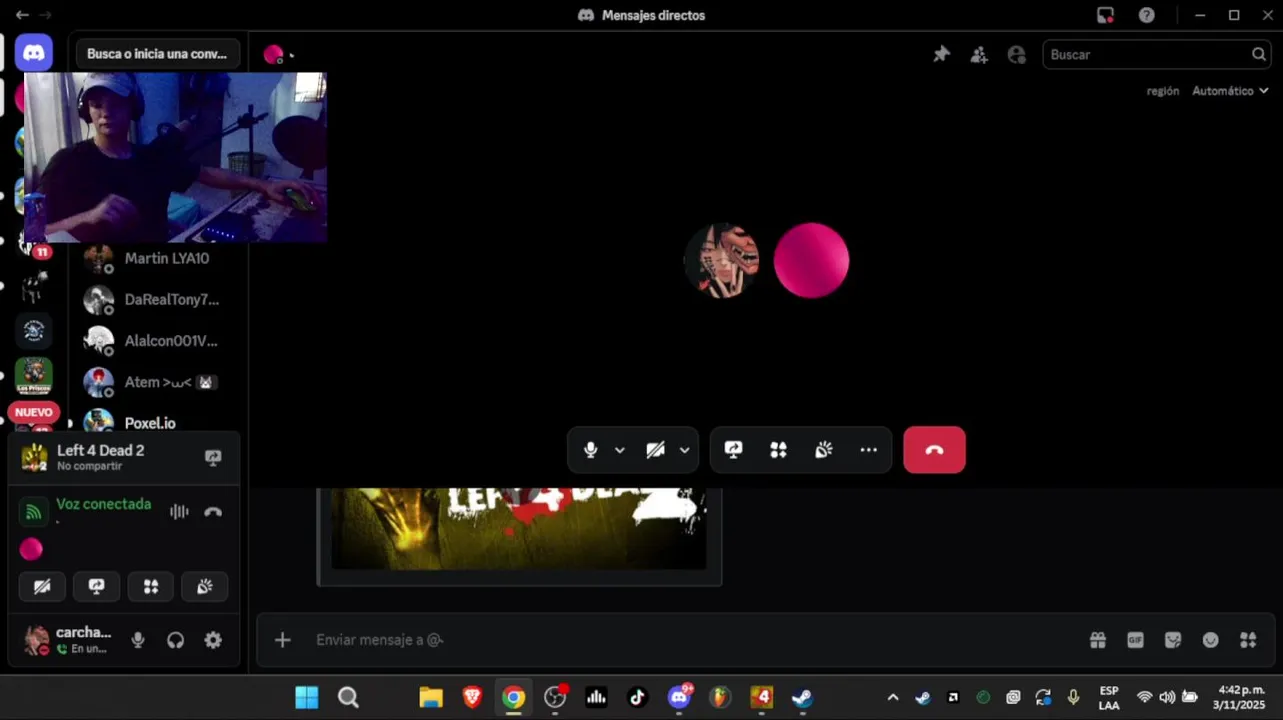Open activities in the call control bar
Viewport: 1283px width, 720px height.
[x=778, y=450]
